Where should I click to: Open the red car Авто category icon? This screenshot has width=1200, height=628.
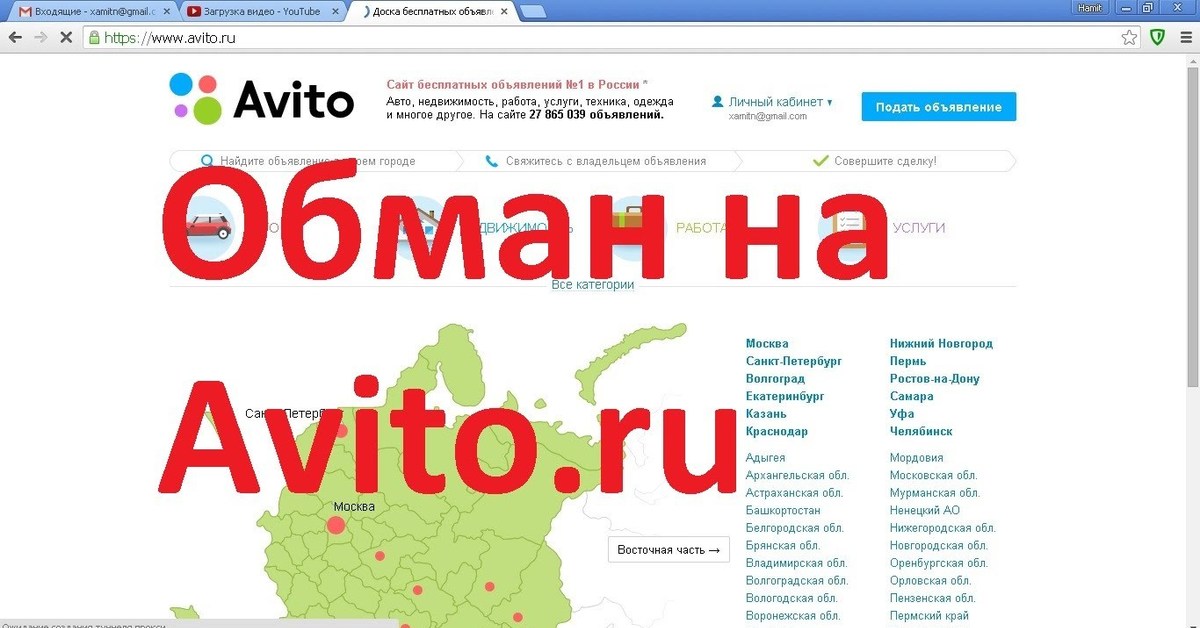coord(208,227)
